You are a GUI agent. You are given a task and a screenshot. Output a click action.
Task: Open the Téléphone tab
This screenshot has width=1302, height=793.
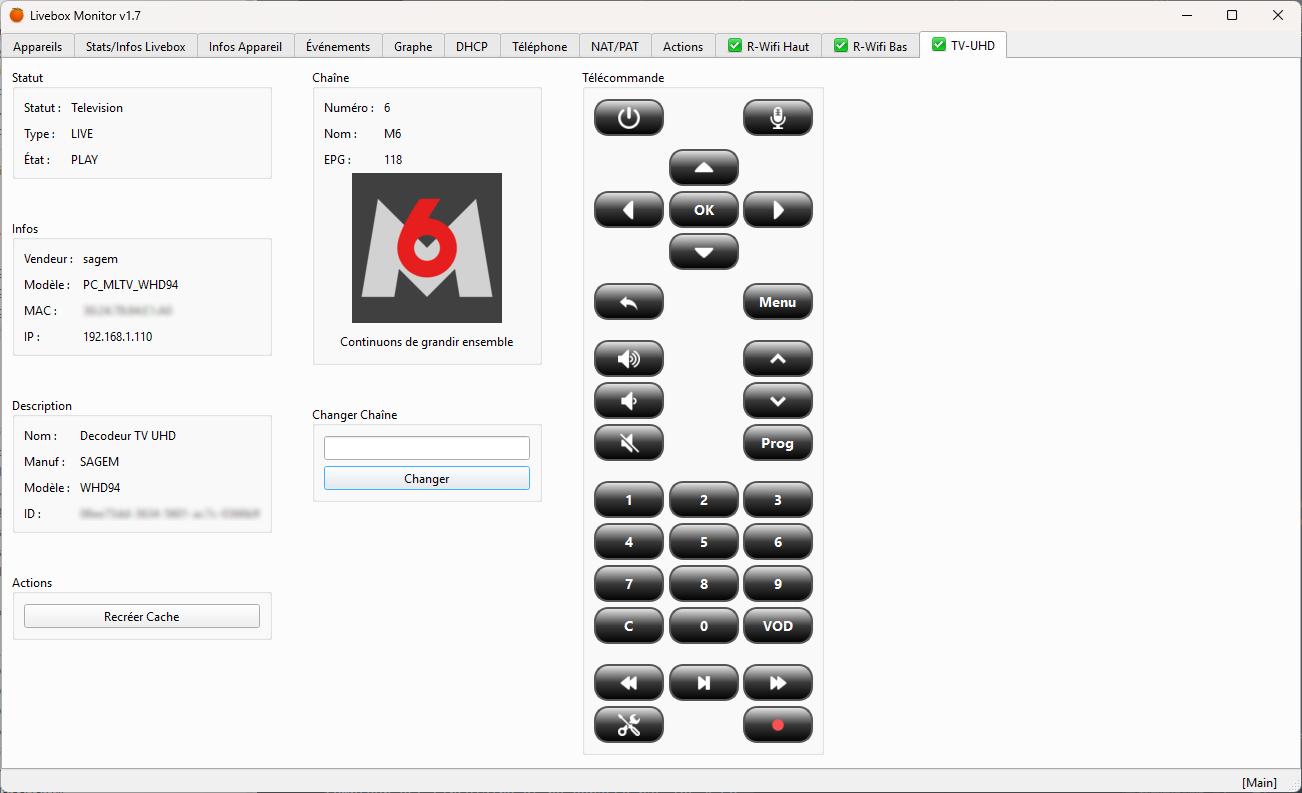tap(540, 46)
